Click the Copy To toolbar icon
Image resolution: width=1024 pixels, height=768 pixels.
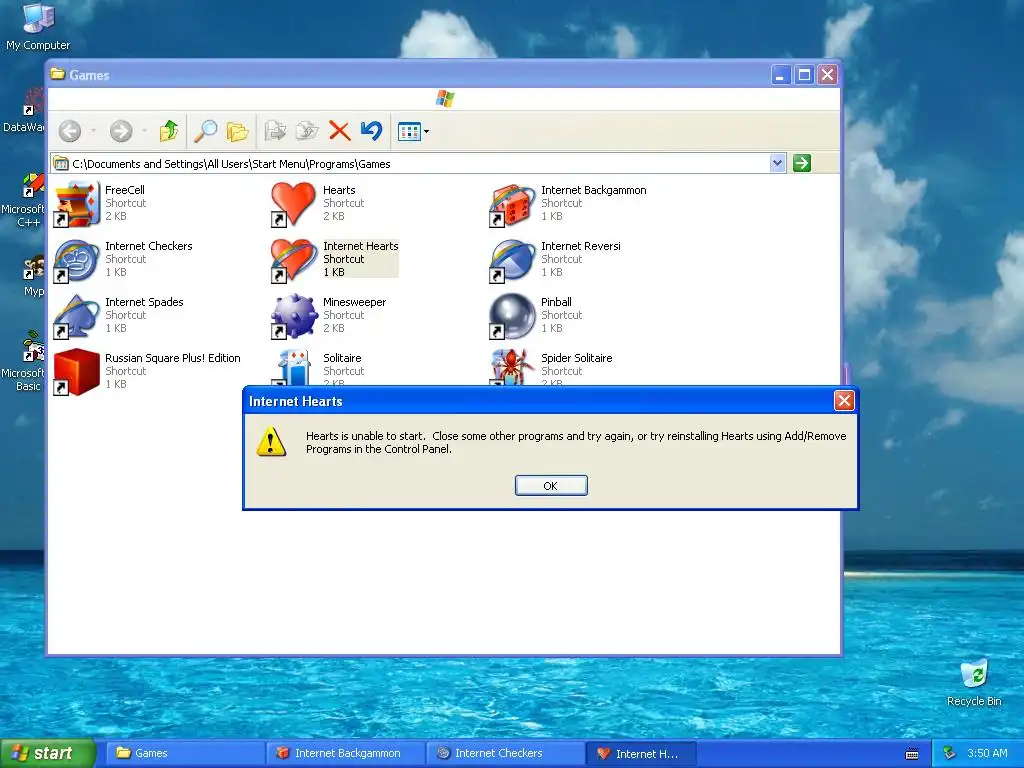307,131
